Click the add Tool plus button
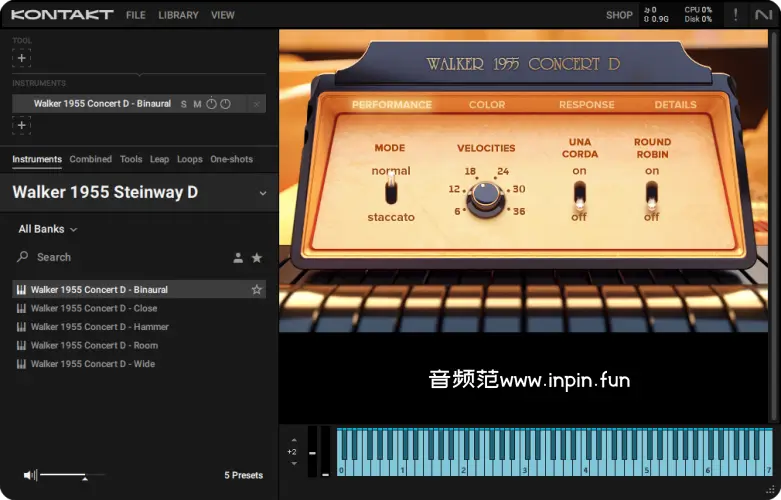 [x=22, y=59]
